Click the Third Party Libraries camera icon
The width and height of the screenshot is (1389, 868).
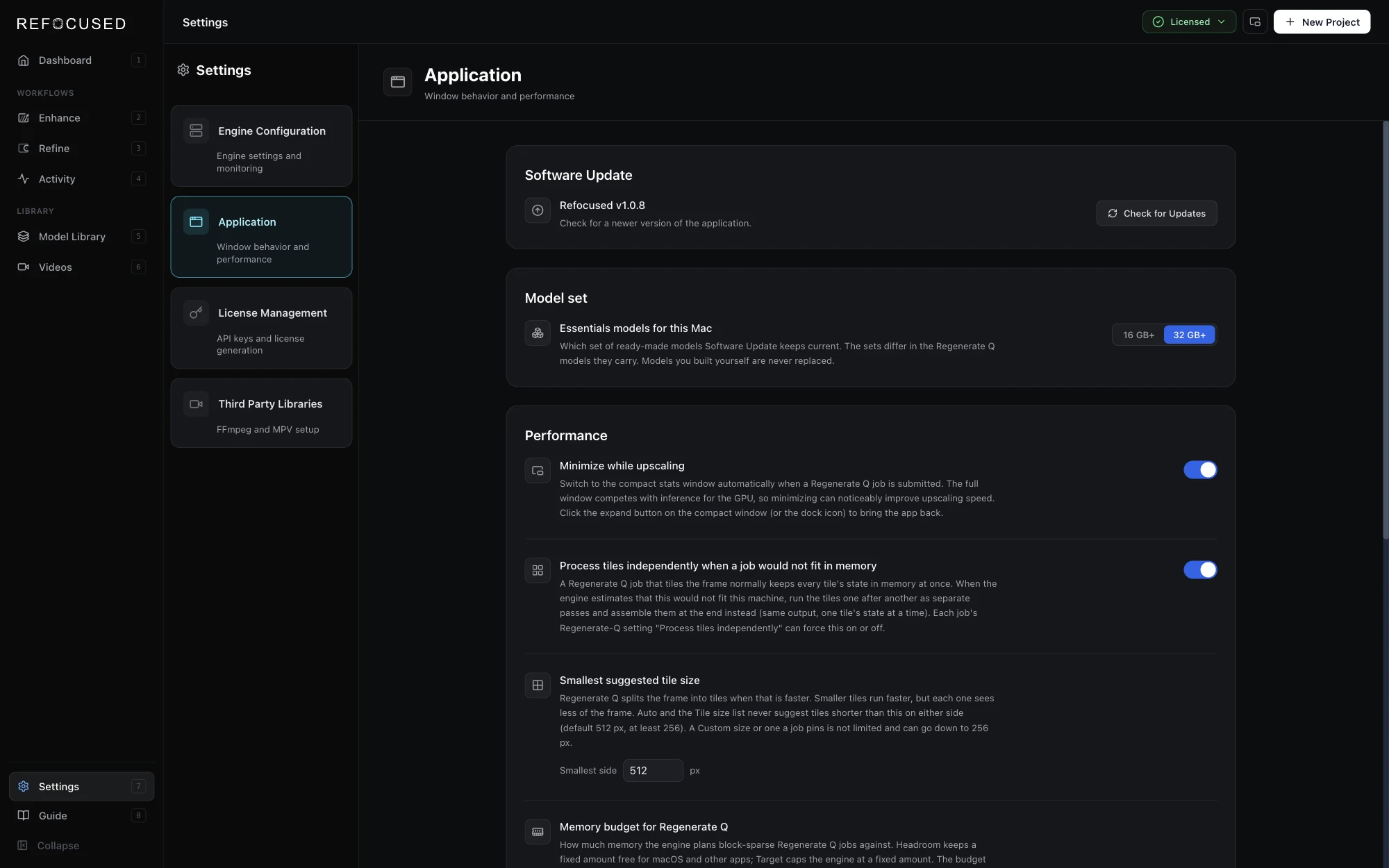click(197, 404)
